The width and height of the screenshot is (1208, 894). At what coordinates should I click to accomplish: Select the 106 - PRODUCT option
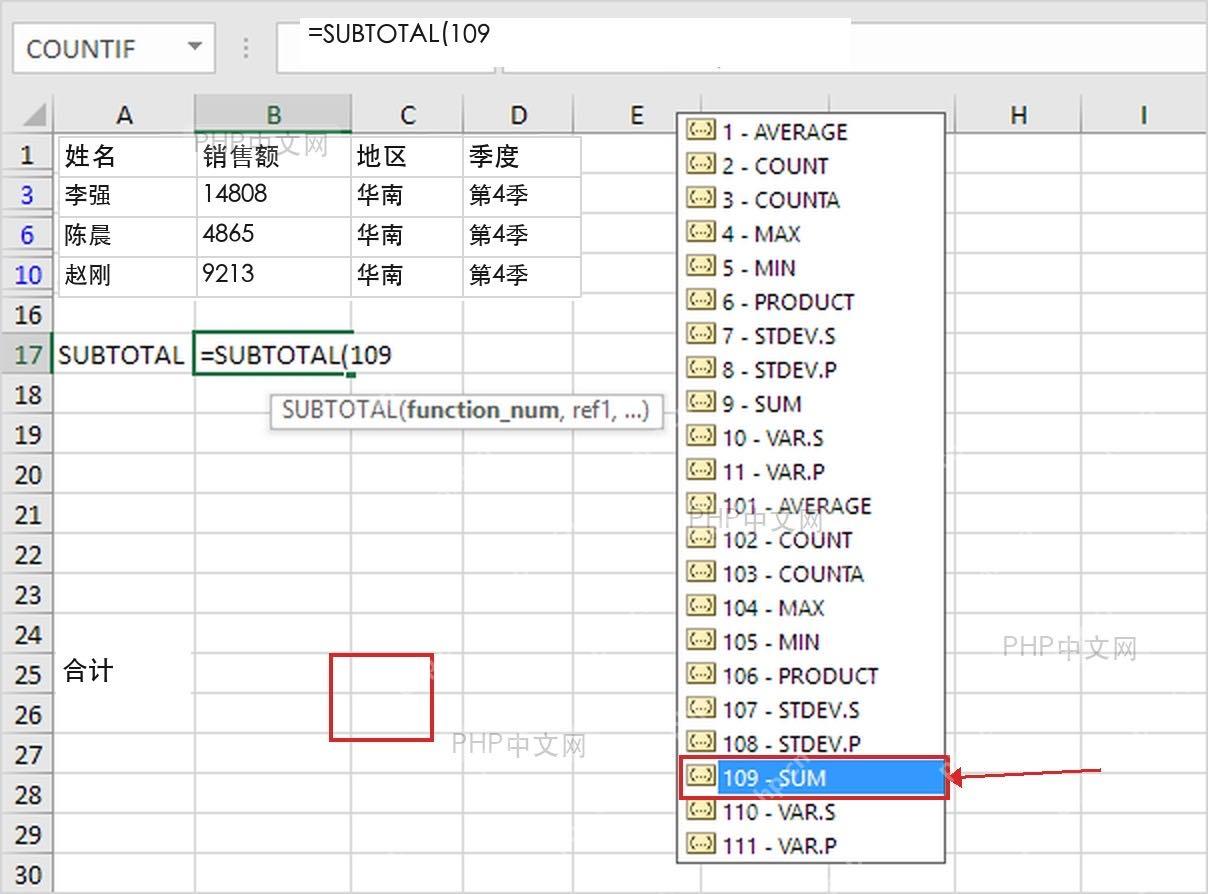click(811, 676)
